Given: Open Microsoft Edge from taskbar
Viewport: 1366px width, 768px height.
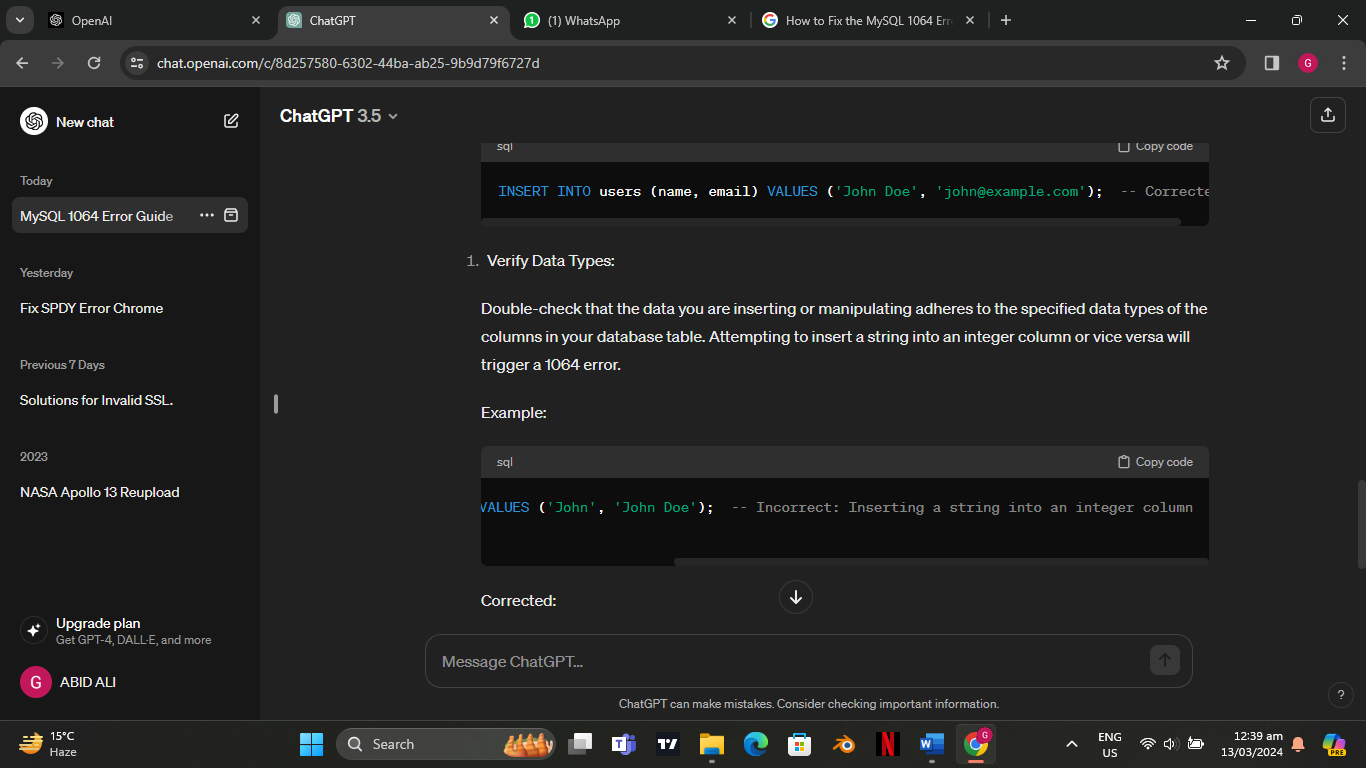Looking at the screenshot, I should 755,744.
